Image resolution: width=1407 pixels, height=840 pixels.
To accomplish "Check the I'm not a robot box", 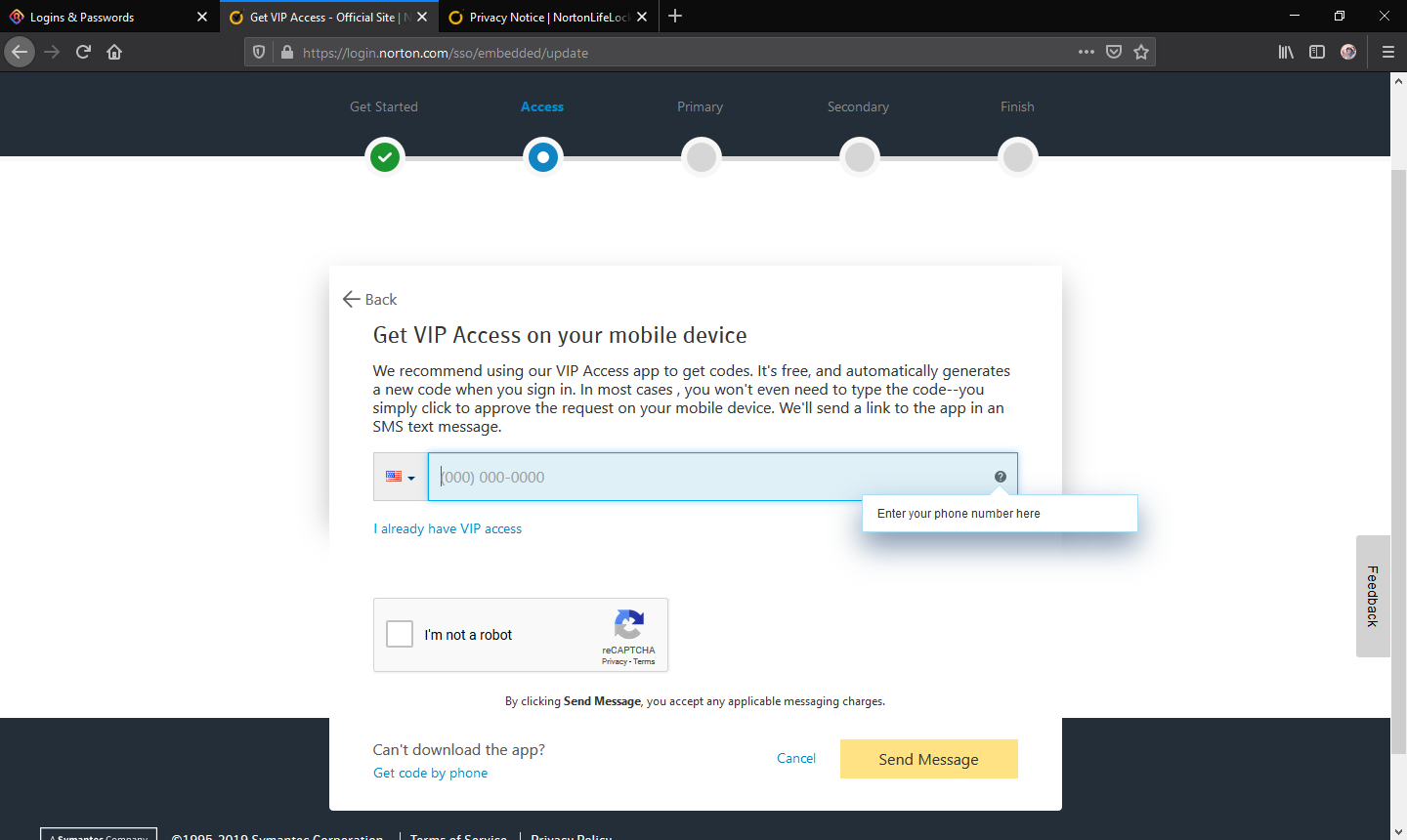I will coord(400,634).
